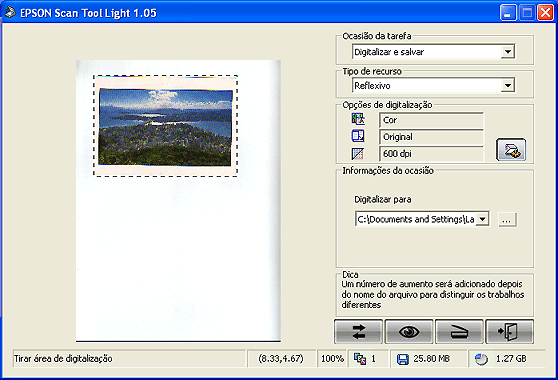Start scanning with the scanner icon button
558x380 pixels.
pos(459,332)
